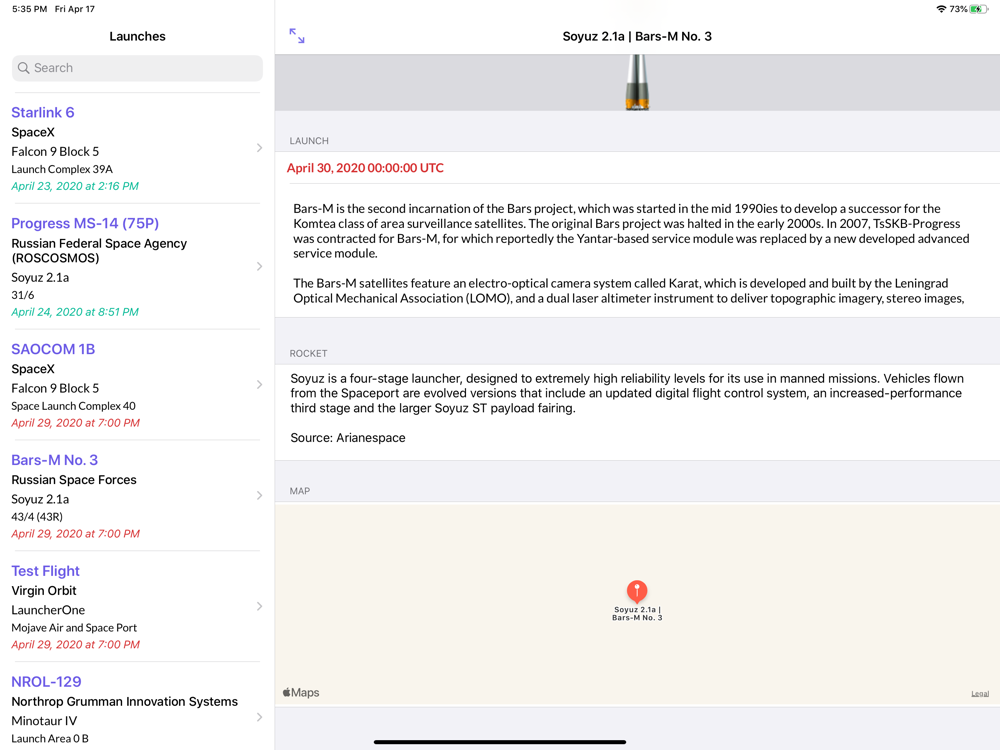
Task: Open Progress MS-14 (75P) row chevron
Action: (x=259, y=266)
